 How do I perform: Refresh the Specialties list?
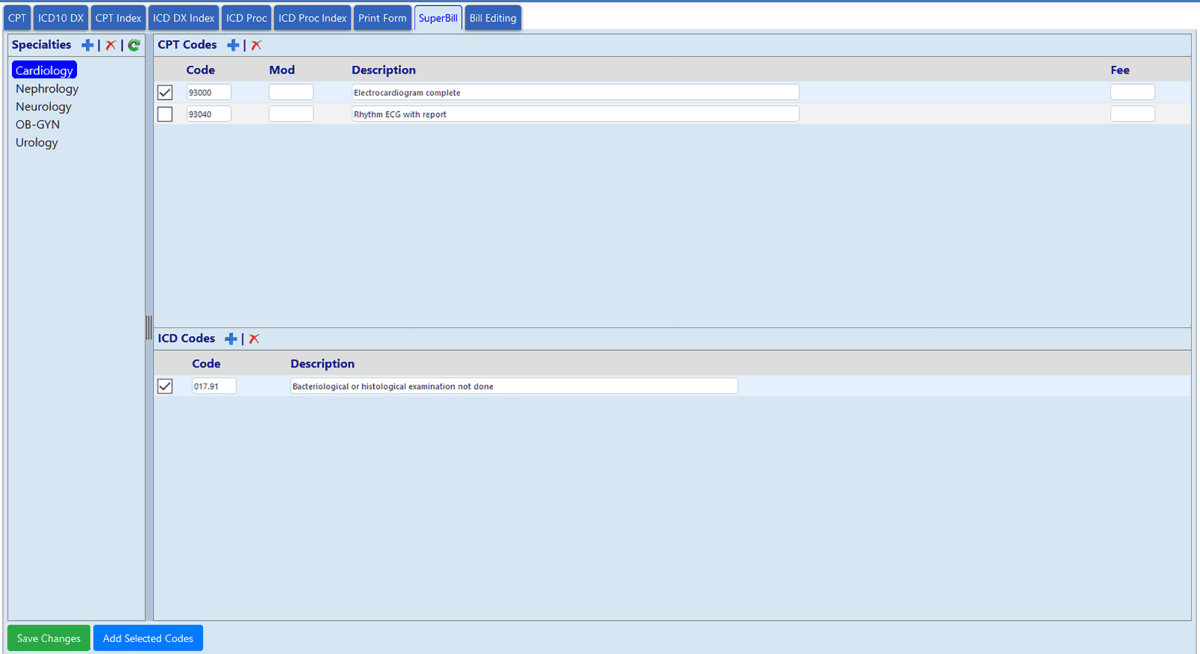click(134, 45)
